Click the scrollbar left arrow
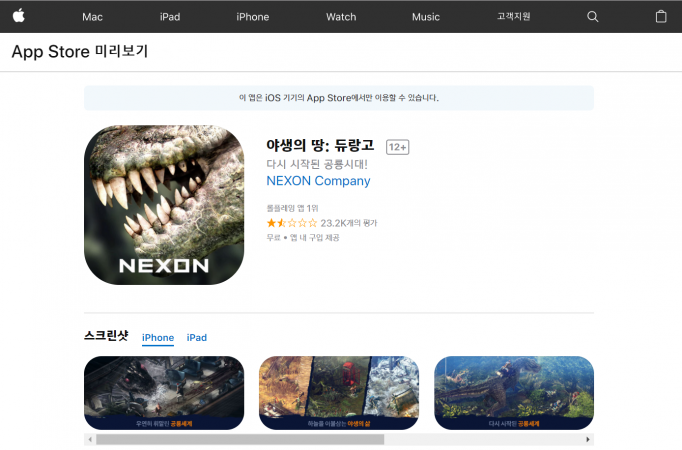This screenshot has height=450, width=682. (89, 439)
